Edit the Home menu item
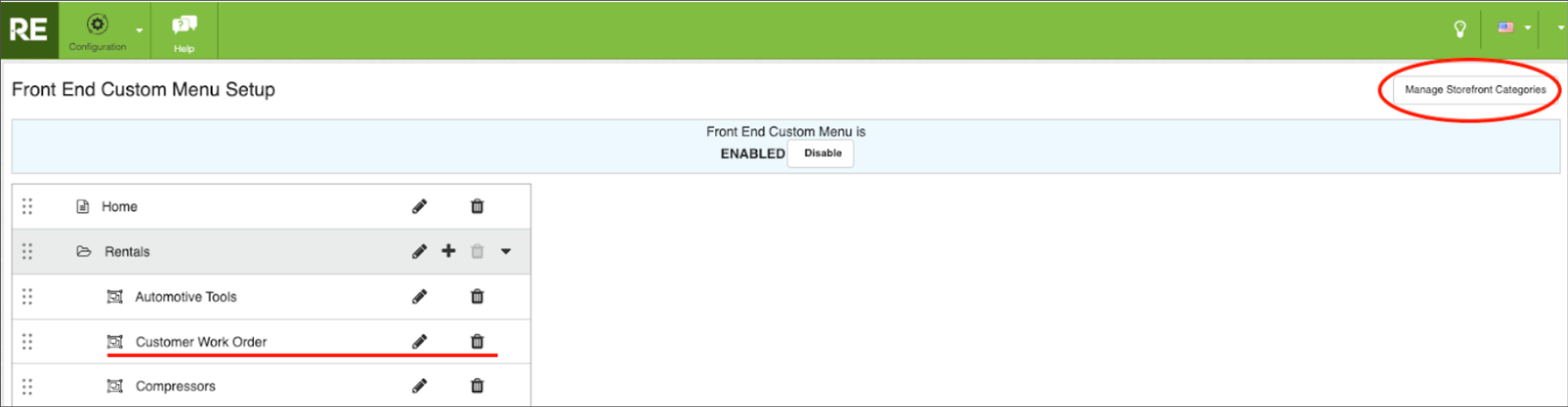1568x407 pixels. coord(420,207)
